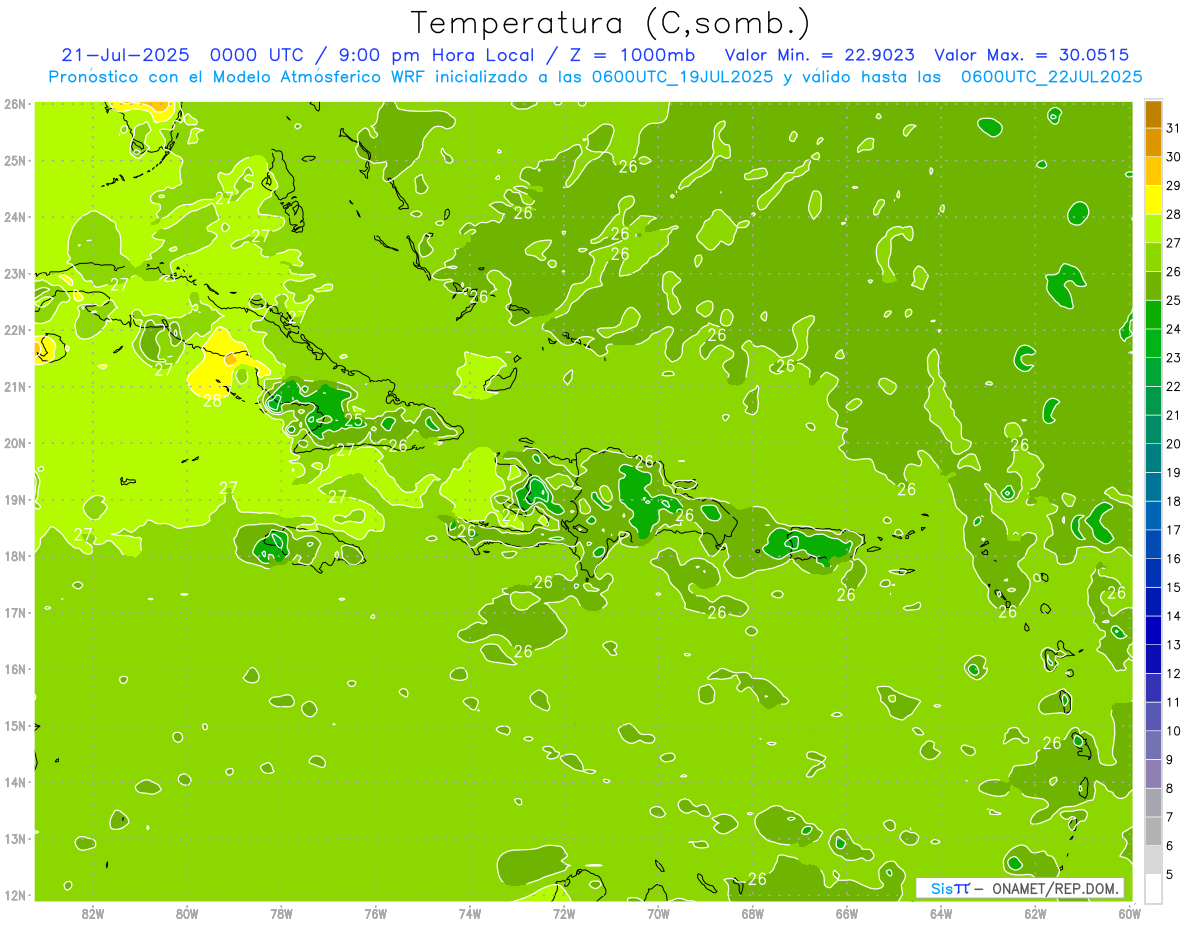Click the '68W' longitude axis label
This screenshot has width=1200, height=927.
click(x=753, y=913)
